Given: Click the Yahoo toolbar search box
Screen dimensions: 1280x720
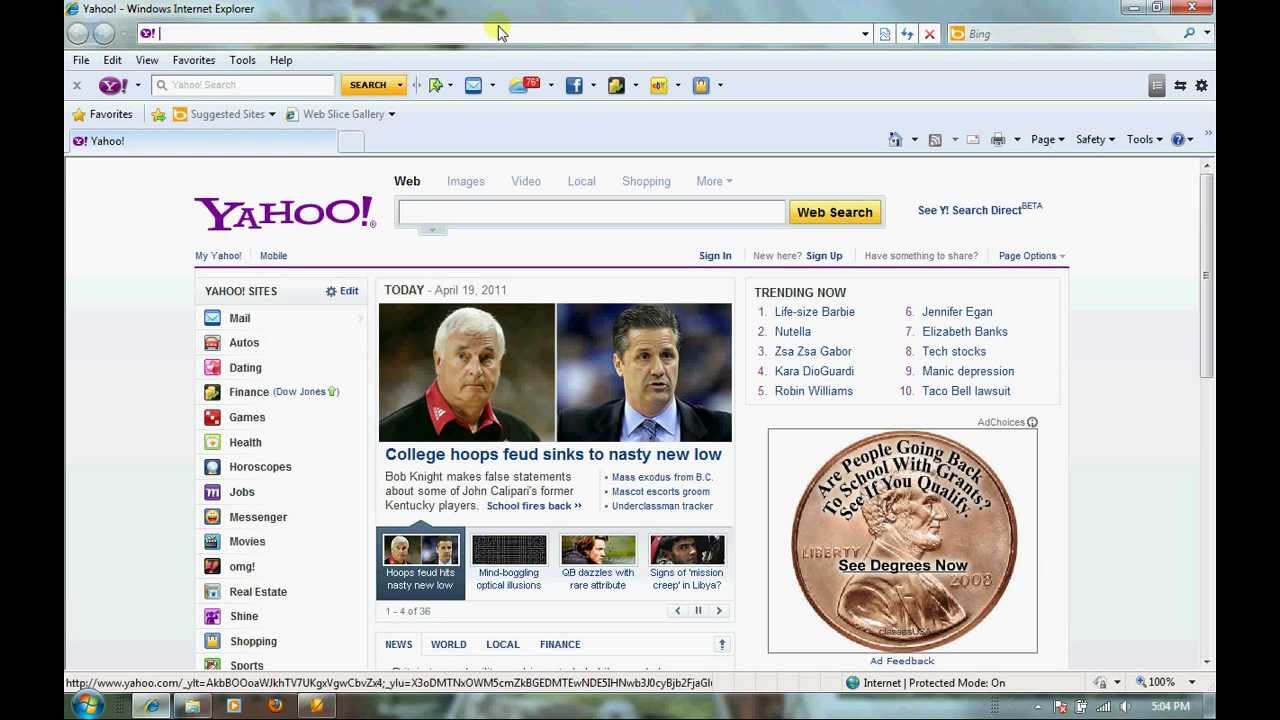Looking at the screenshot, I should (243, 85).
